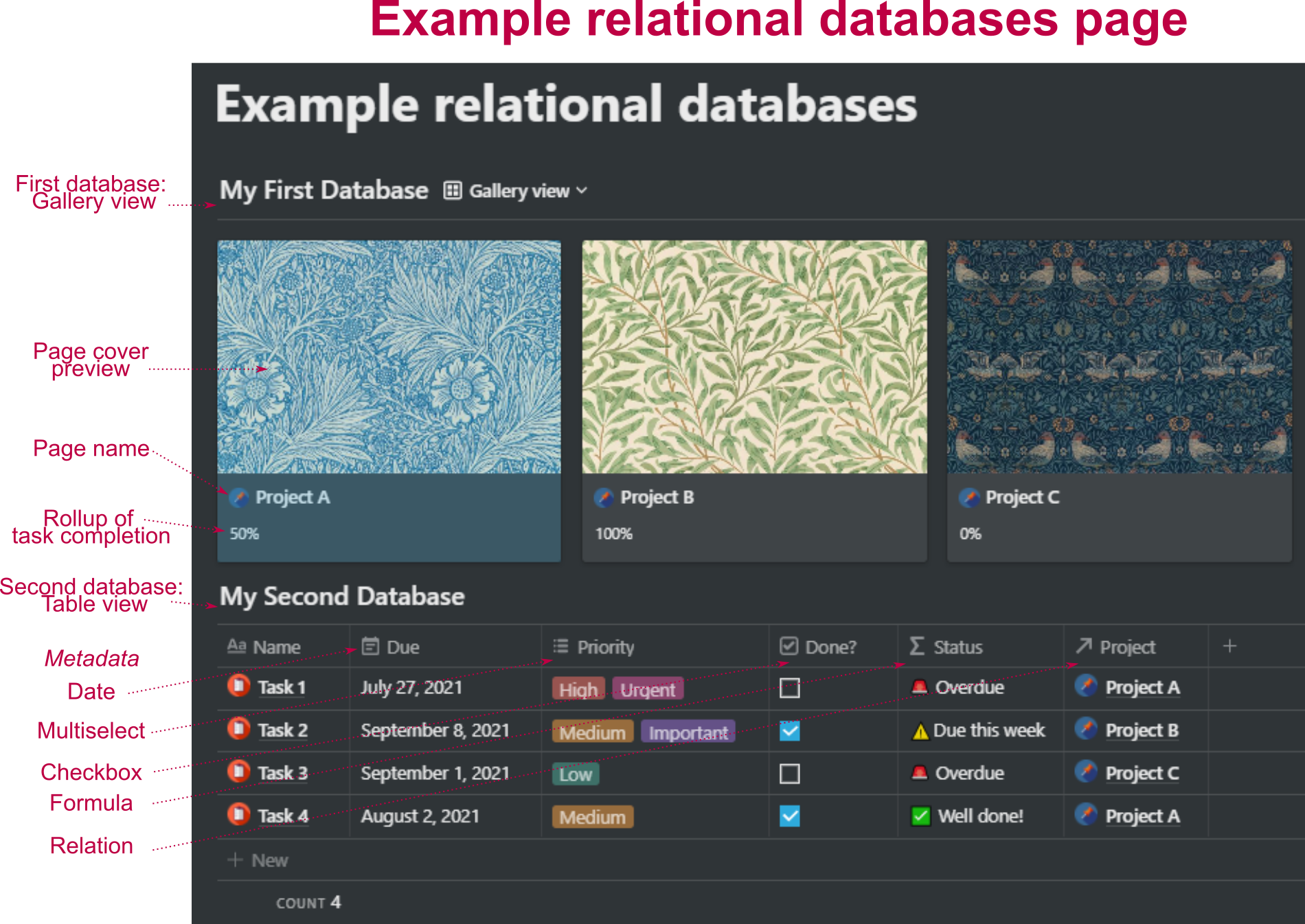This screenshot has height=924, width=1305.
Task: Click the gallery view grid icon
Action: point(452,190)
